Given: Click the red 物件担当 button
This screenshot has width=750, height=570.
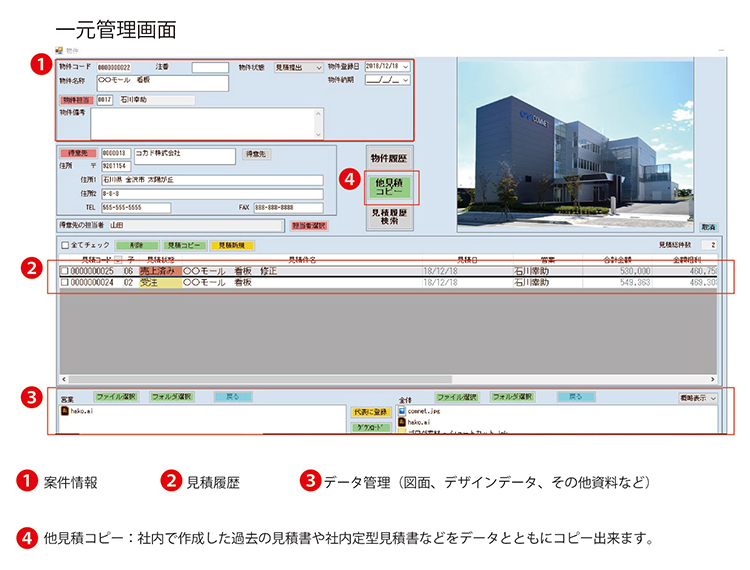Looking at the screenshot, I should [x=77, y=100].
